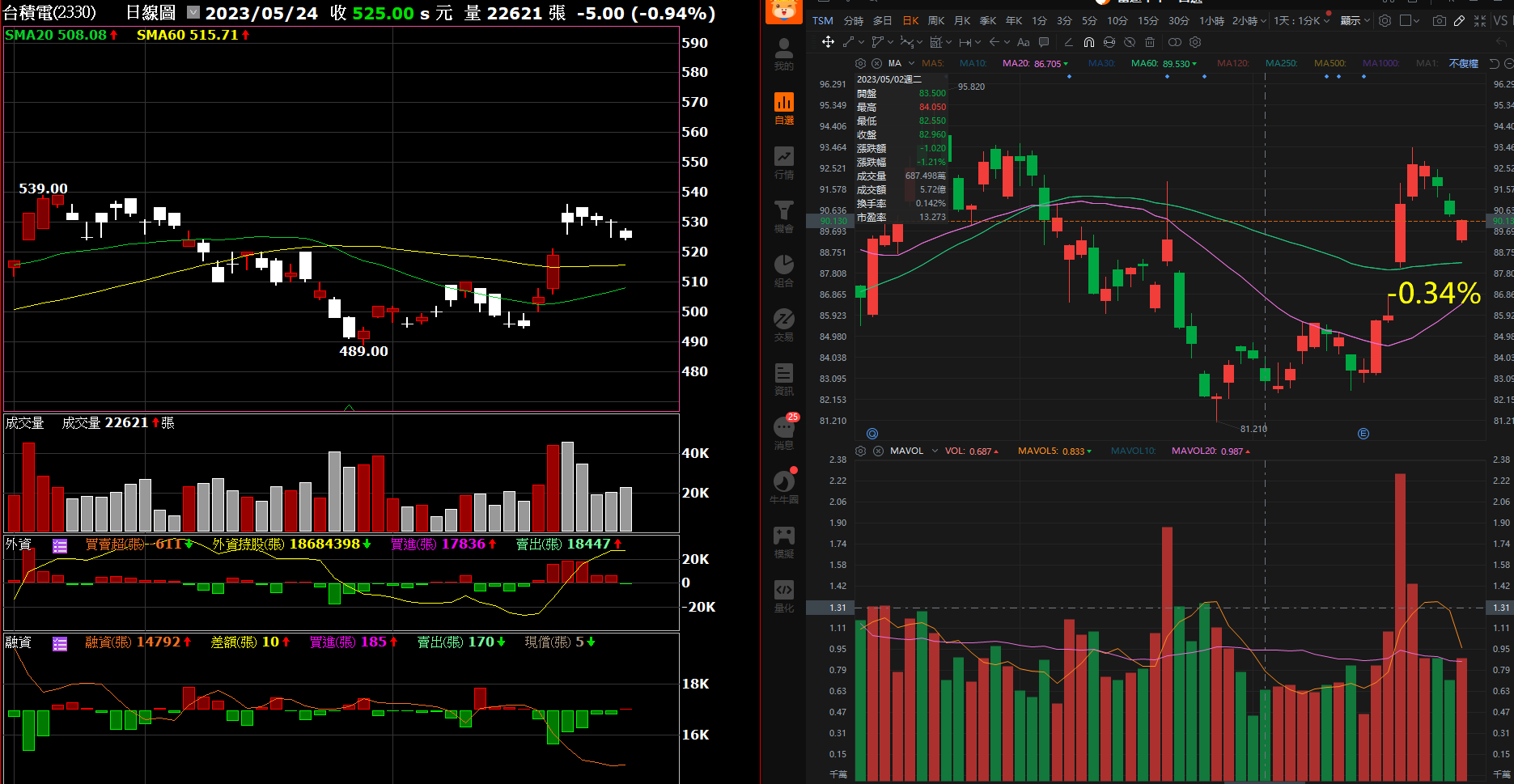Switch to the 月K monthly chart tab
1514x784 pixels.
[x=962, y=21]
